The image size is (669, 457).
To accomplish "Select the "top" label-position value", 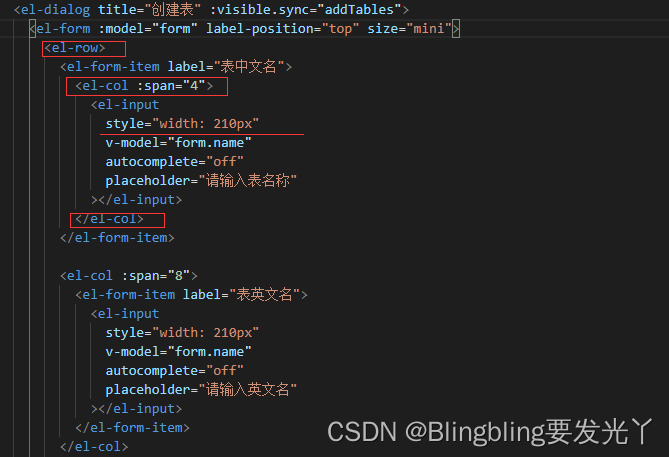I will [x=340, y=29].
